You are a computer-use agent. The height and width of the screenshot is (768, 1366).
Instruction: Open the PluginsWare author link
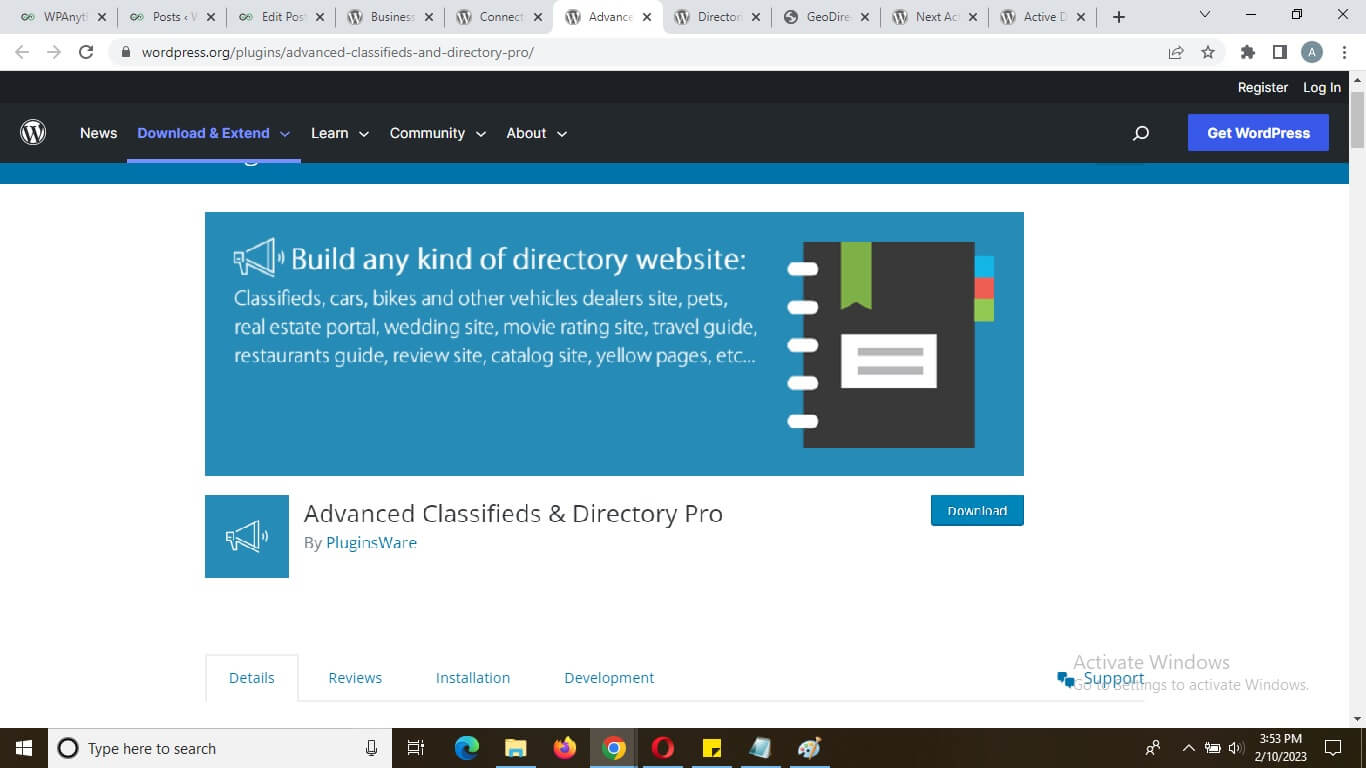pos(371,543)
